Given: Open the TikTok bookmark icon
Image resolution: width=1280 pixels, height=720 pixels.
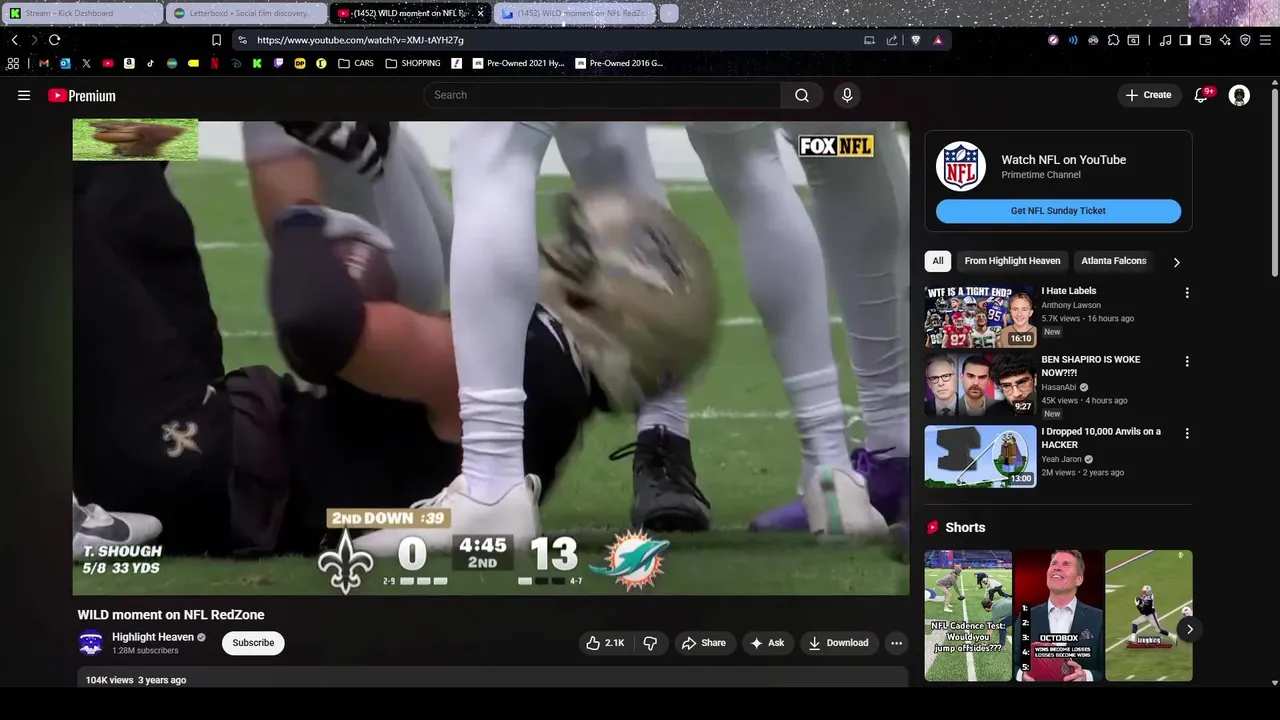Looking at the screenshot, I should (150, 63).
